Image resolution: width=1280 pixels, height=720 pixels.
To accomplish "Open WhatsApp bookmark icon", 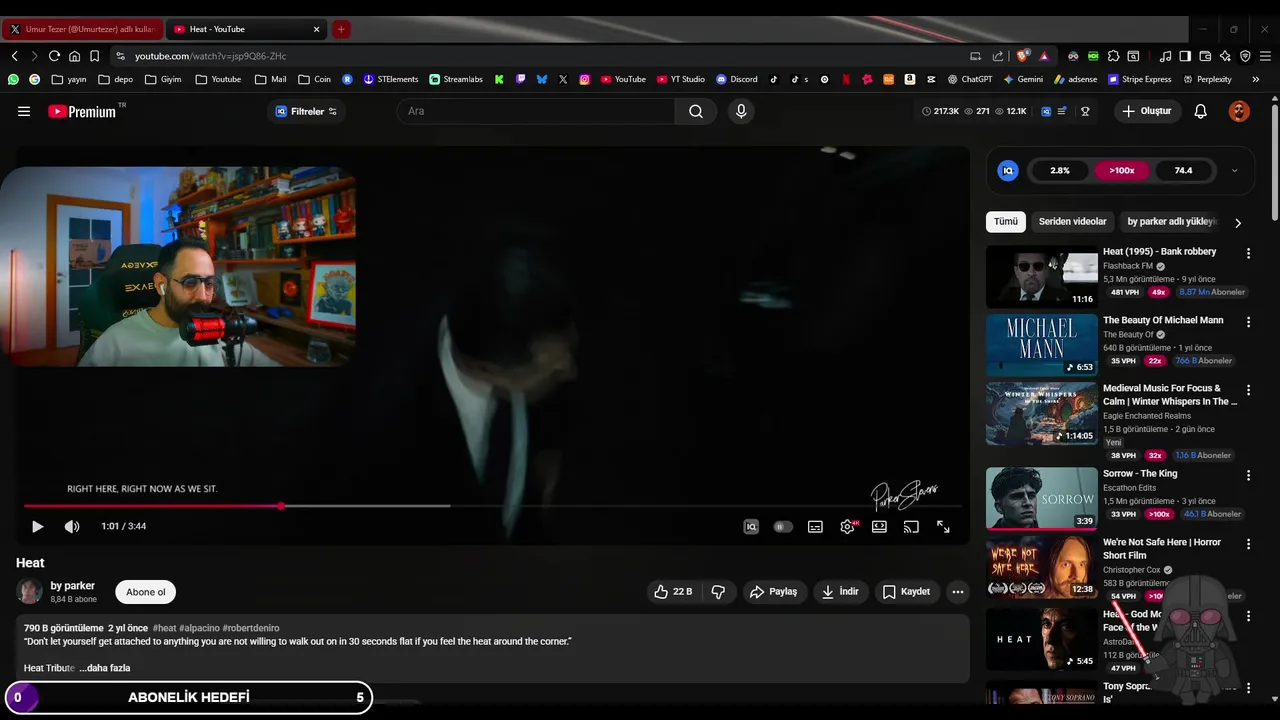I will [x=13, y=79].
